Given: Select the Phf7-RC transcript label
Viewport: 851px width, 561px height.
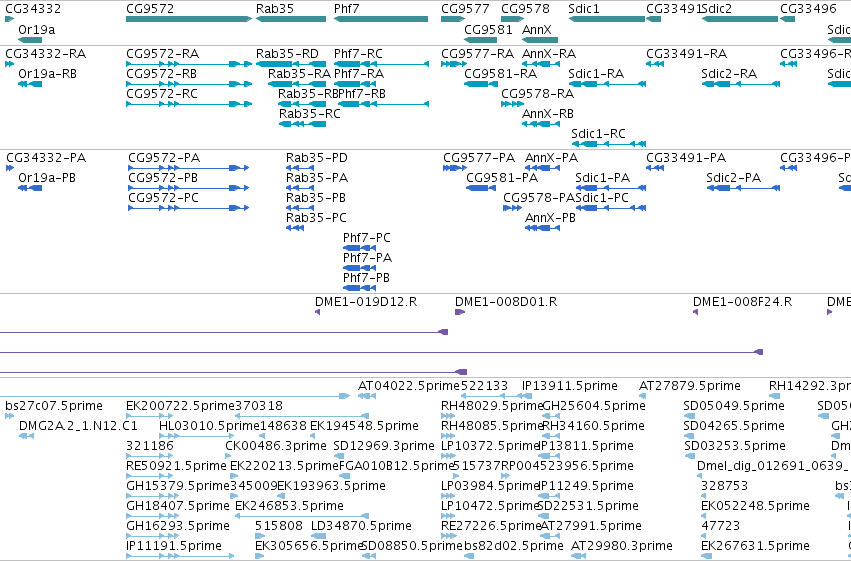Looking at the screenshot, I should [358, 54].
